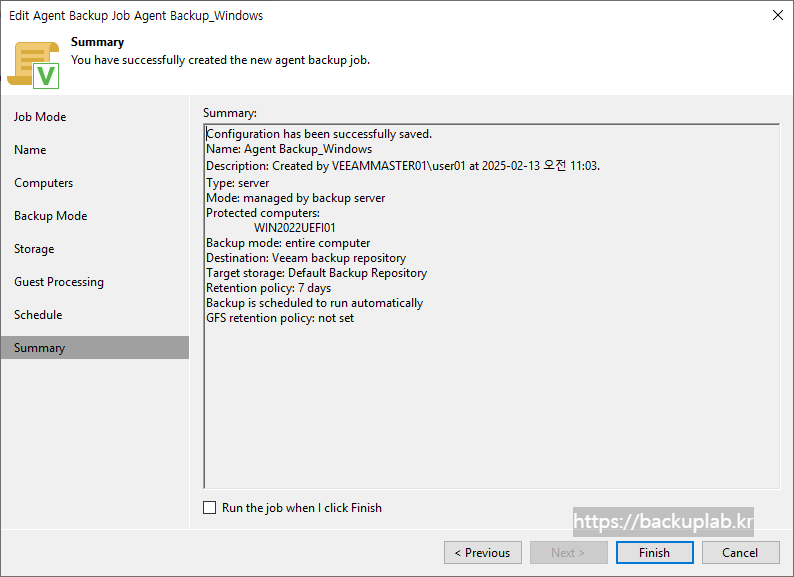
Task: Click the Summary scroll icon with green V
Action: pyautogui.click(x=33, y=65)
